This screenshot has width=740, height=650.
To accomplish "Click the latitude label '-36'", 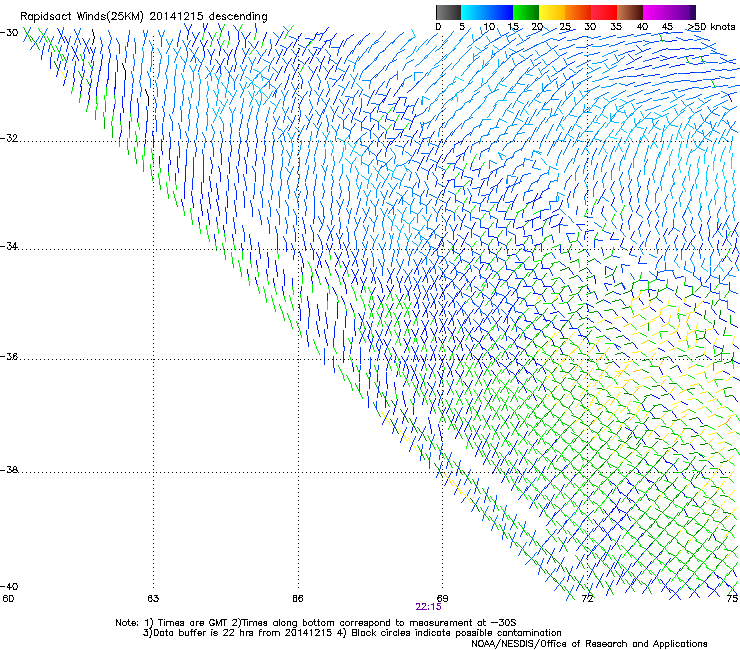I will tap(9, 356).
